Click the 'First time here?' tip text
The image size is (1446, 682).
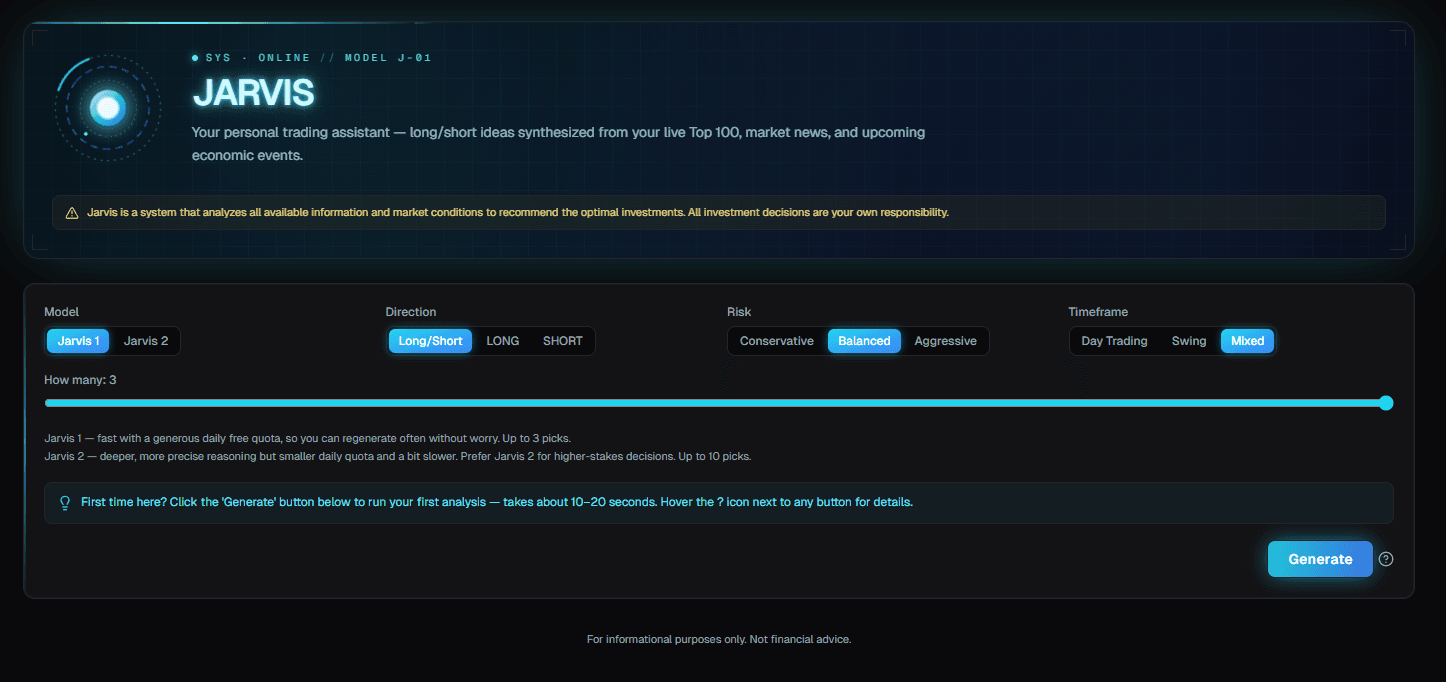point(497,502)
